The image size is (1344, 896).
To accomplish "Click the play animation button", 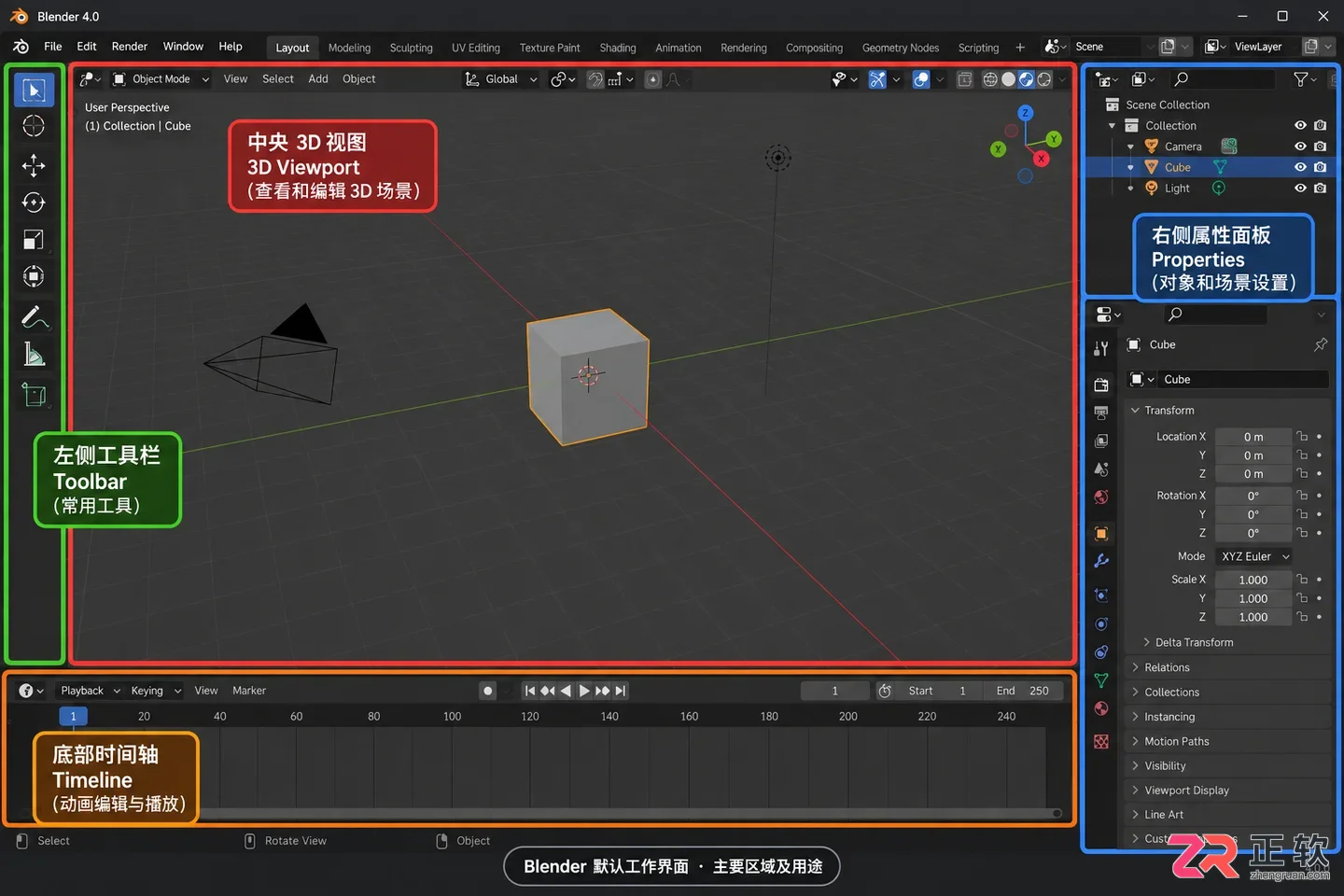I will [584, 691].
